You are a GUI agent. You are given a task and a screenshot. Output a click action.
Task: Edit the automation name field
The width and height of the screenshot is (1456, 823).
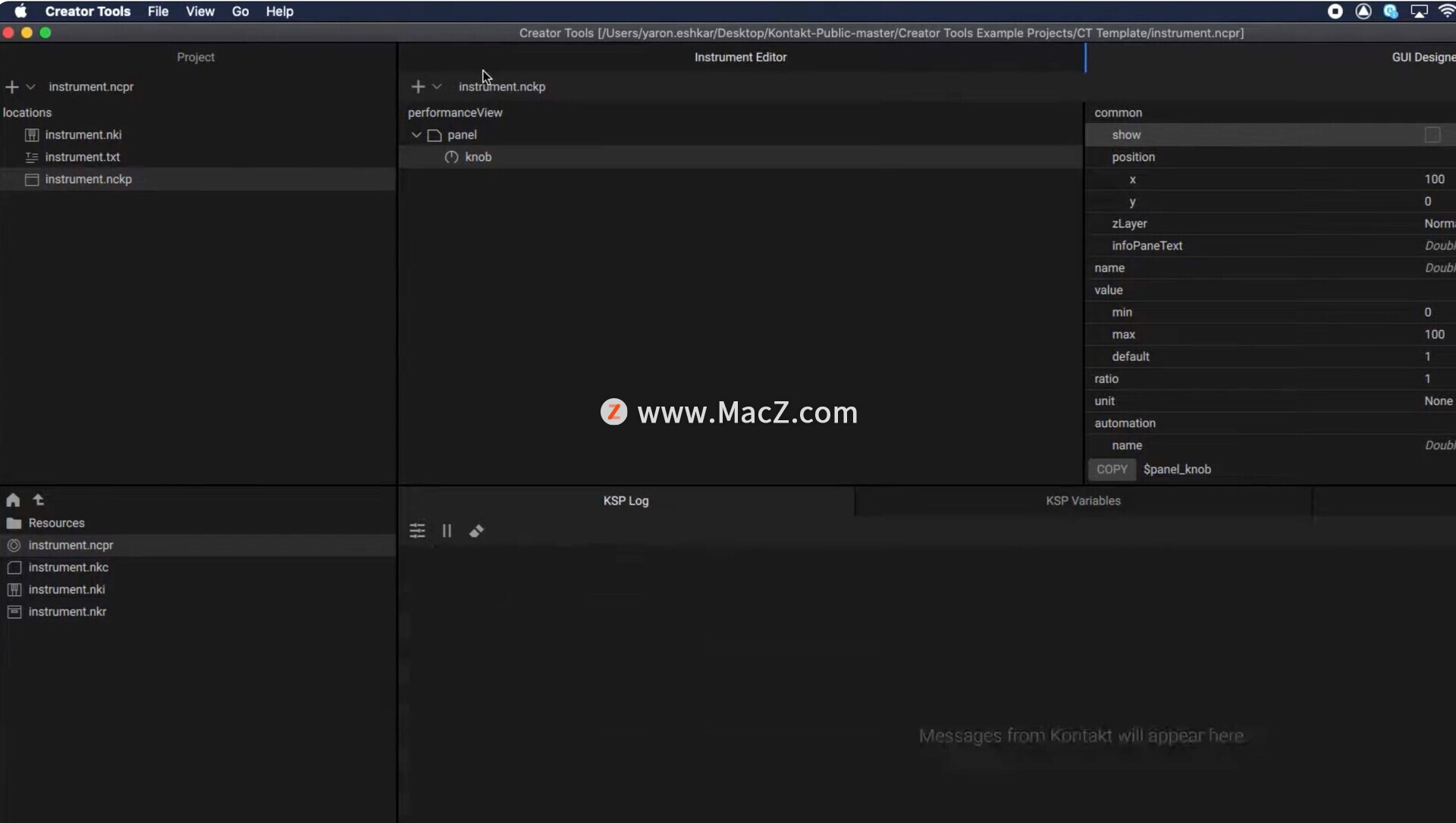(x=1439, y=445)
